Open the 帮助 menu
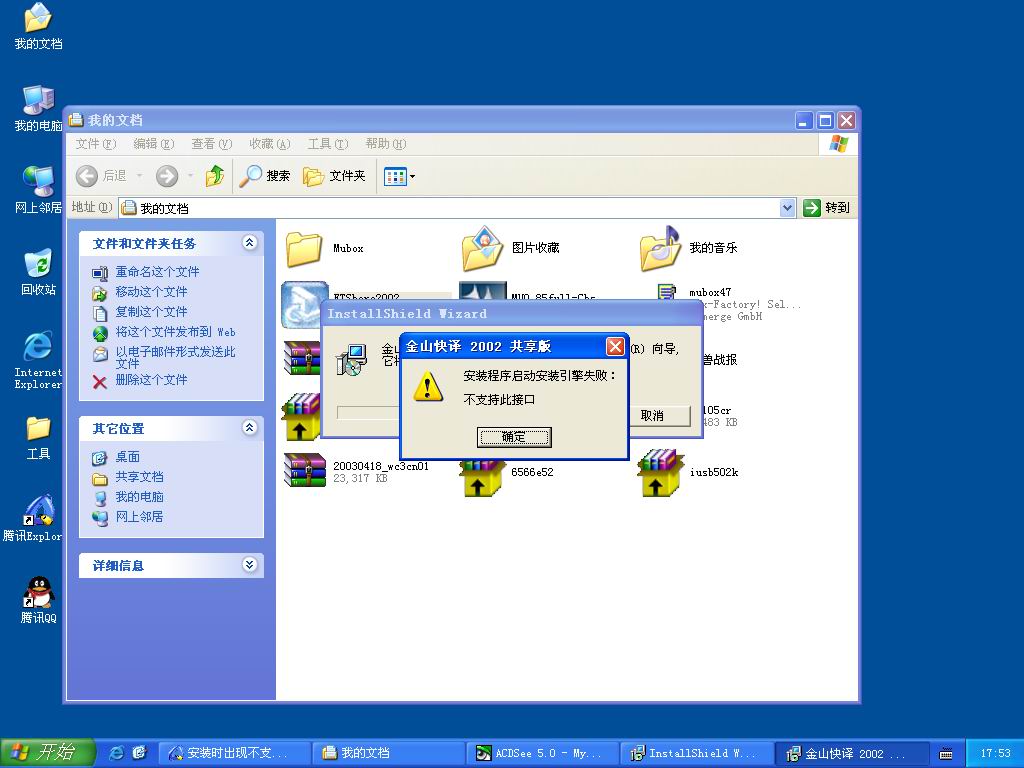 pyautogui.click(x=385, y=144)
